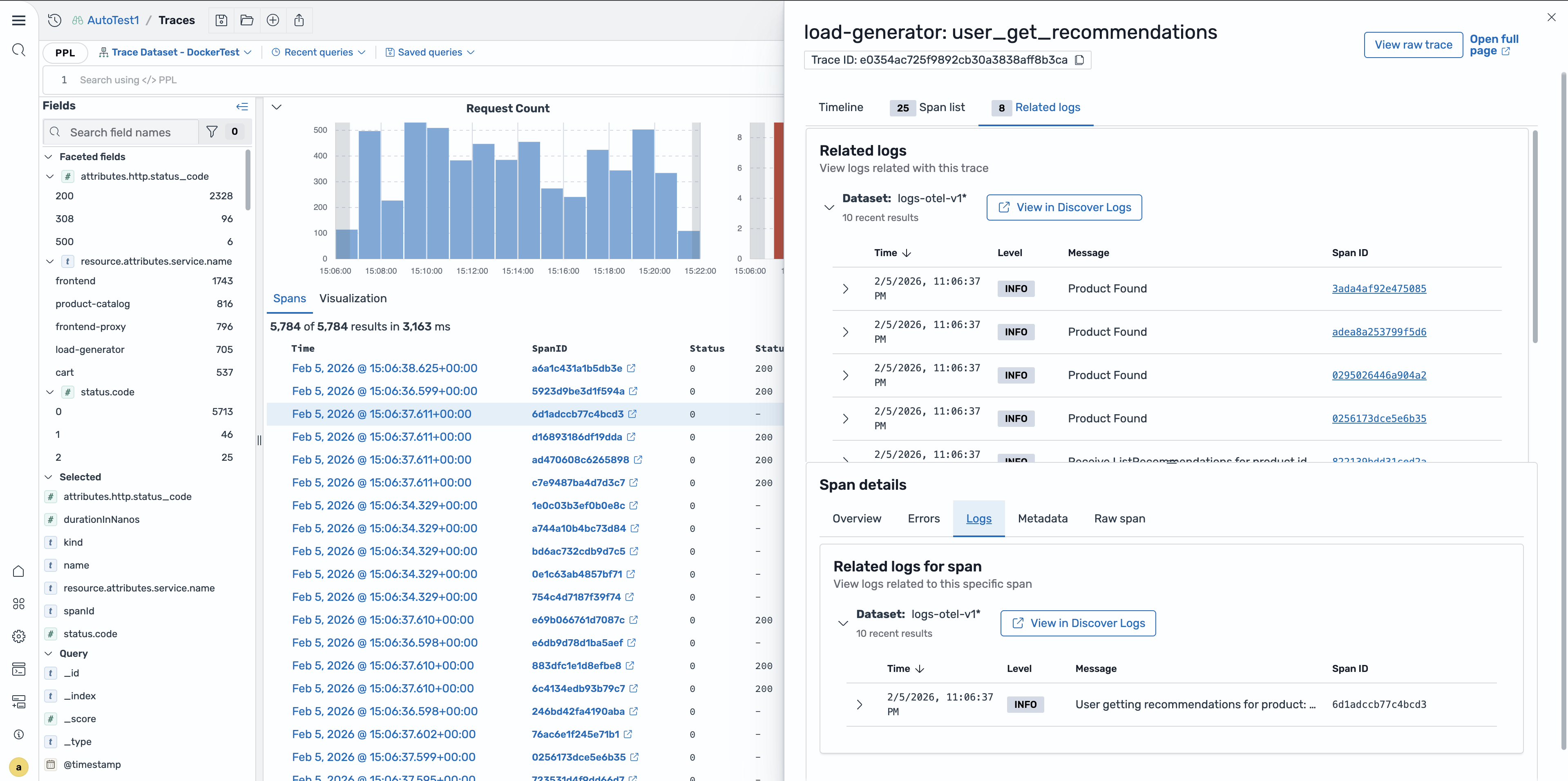
Task: Open span ID link 3ada4af92e475085
Action: [1379, 288]
